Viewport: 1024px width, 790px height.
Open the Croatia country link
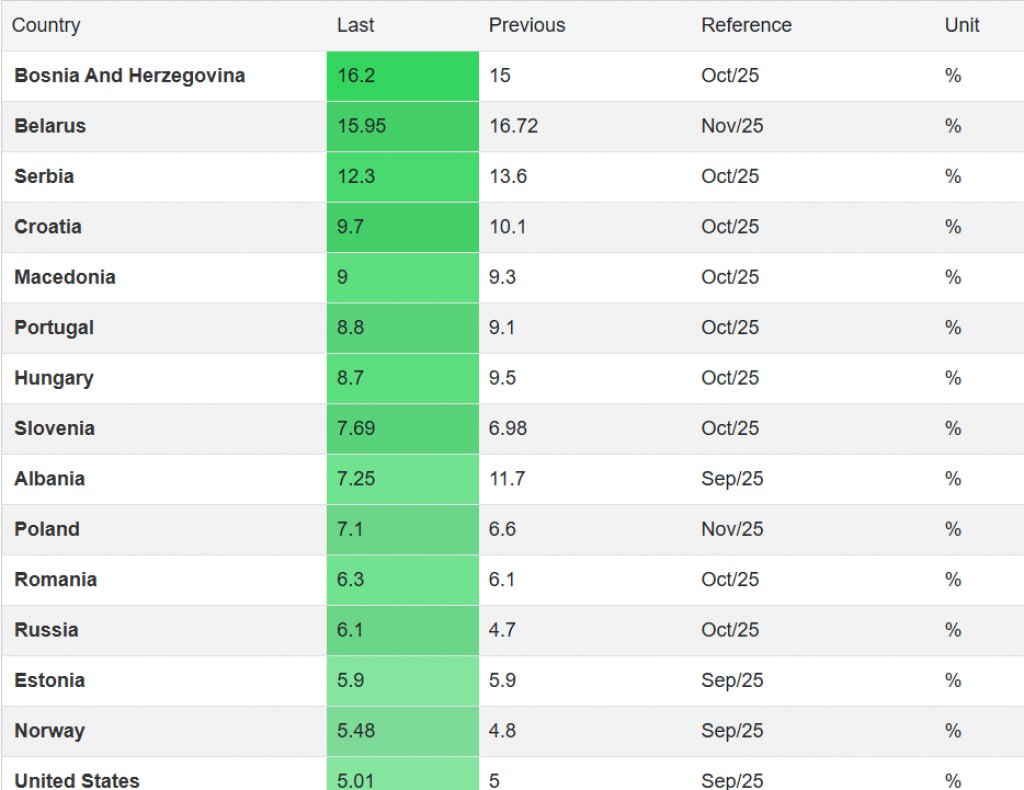pos(48,227)
